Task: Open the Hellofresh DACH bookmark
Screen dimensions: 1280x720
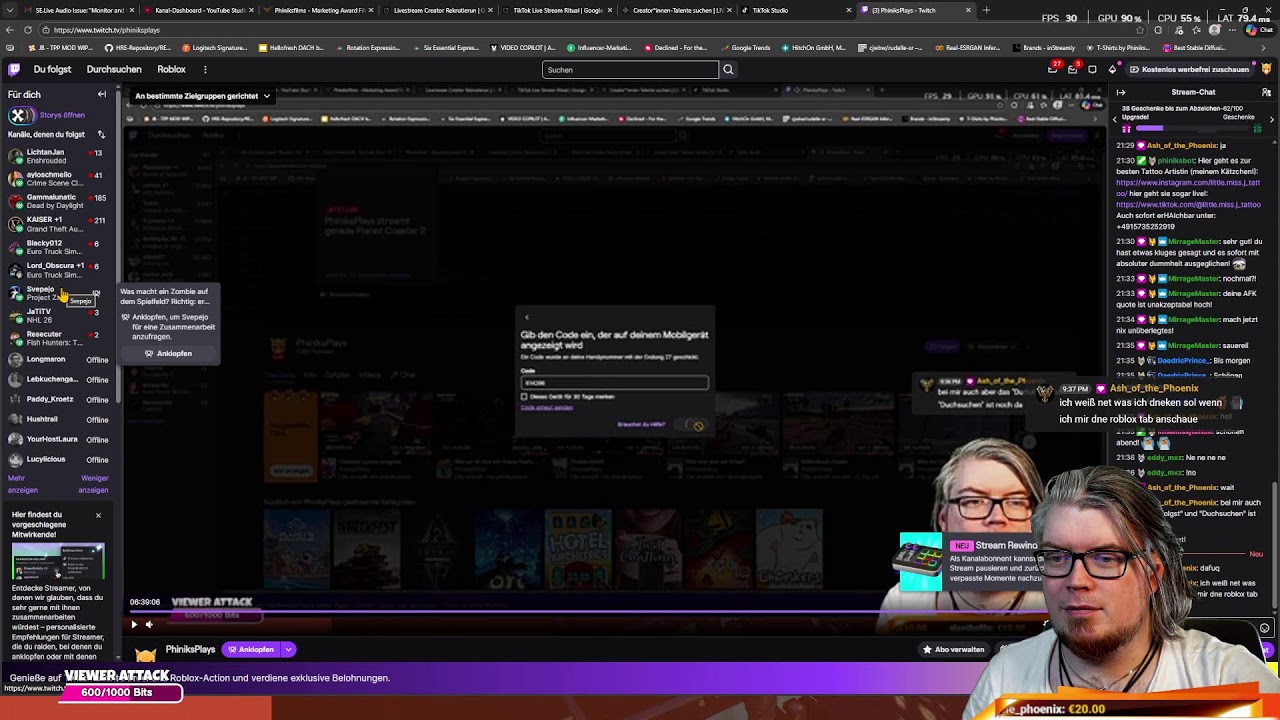Action: point(291,48)
